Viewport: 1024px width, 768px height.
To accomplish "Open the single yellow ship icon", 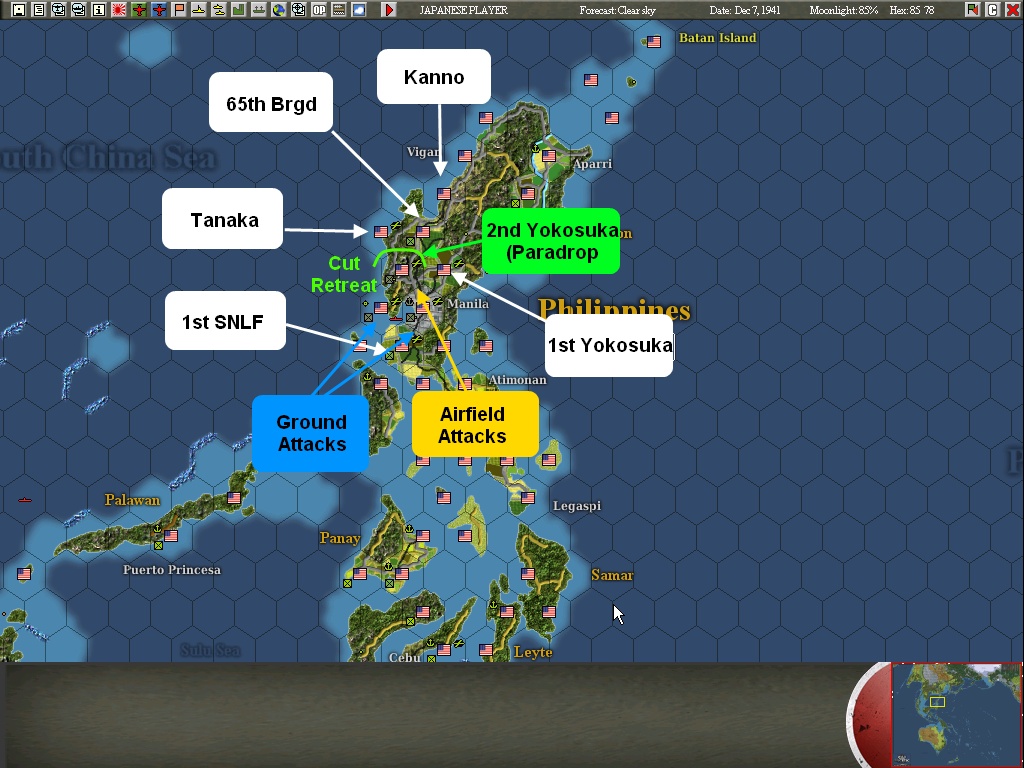I will click(199, 10).
